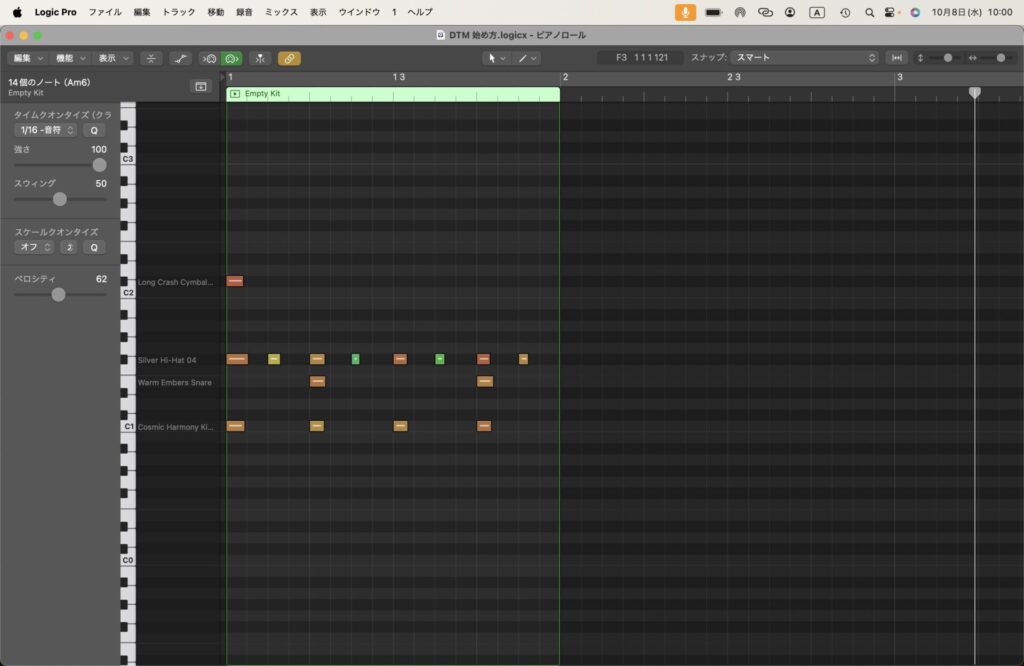Viewport: 1024px width, 666px height.
Task: Click the automation curve toolbar icon
Action: click(181, 58)
